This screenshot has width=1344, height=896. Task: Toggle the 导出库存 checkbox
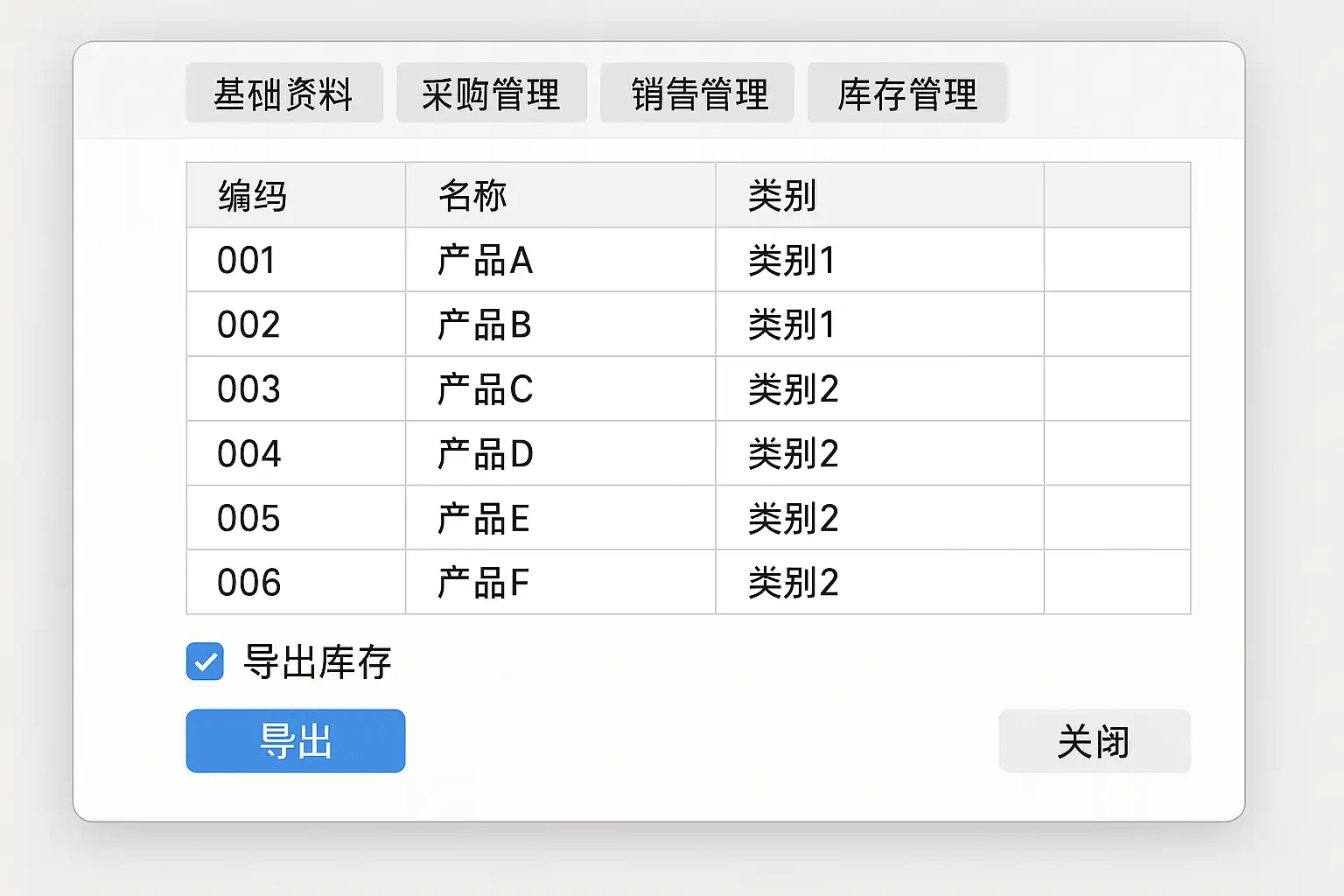coord(206,661)
